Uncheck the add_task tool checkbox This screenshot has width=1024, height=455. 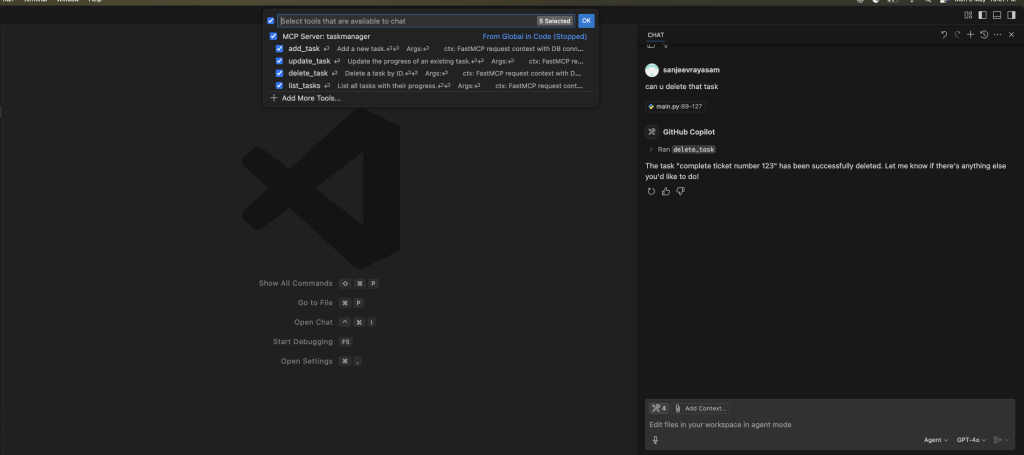280,49
